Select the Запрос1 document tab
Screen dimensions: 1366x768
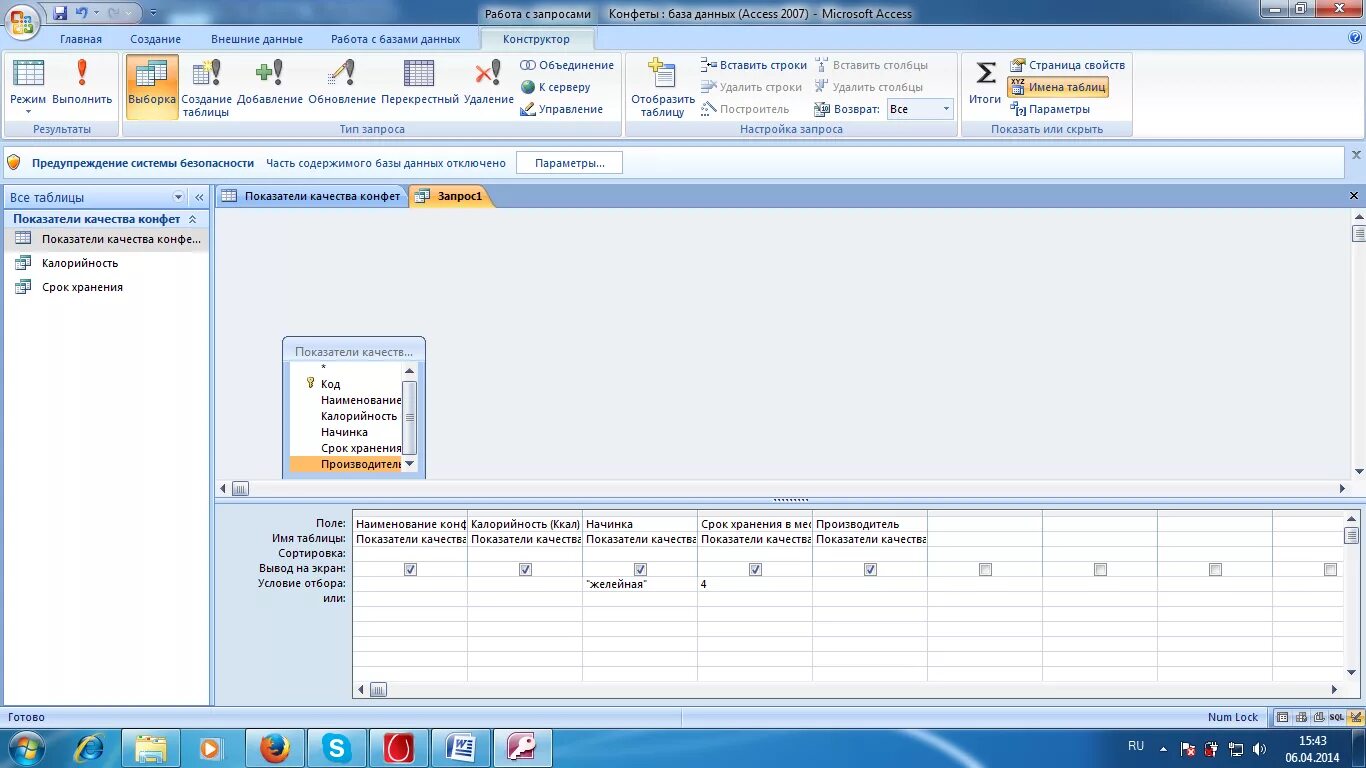(x=451, y=196)
